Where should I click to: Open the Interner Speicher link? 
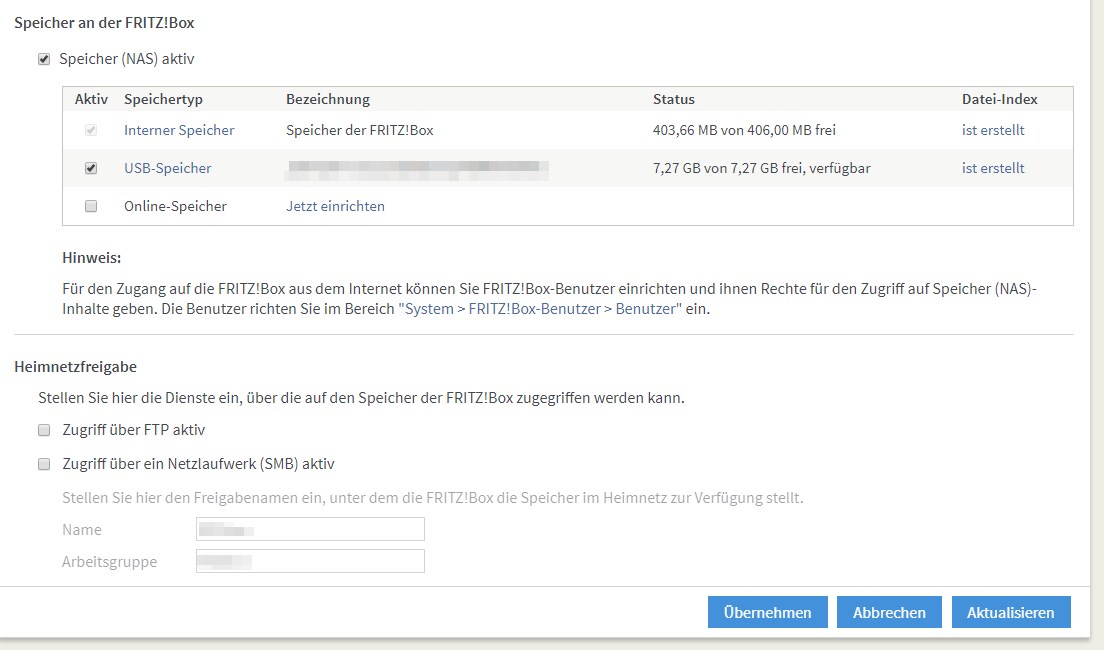179,130
